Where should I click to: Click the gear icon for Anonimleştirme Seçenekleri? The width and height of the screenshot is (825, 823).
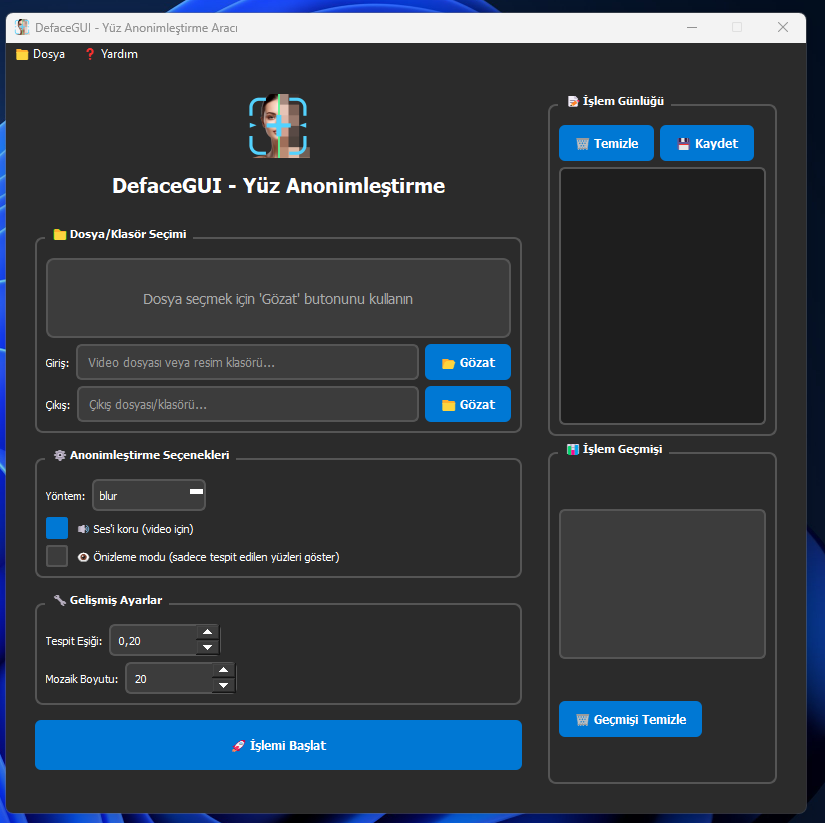[60, 455]
